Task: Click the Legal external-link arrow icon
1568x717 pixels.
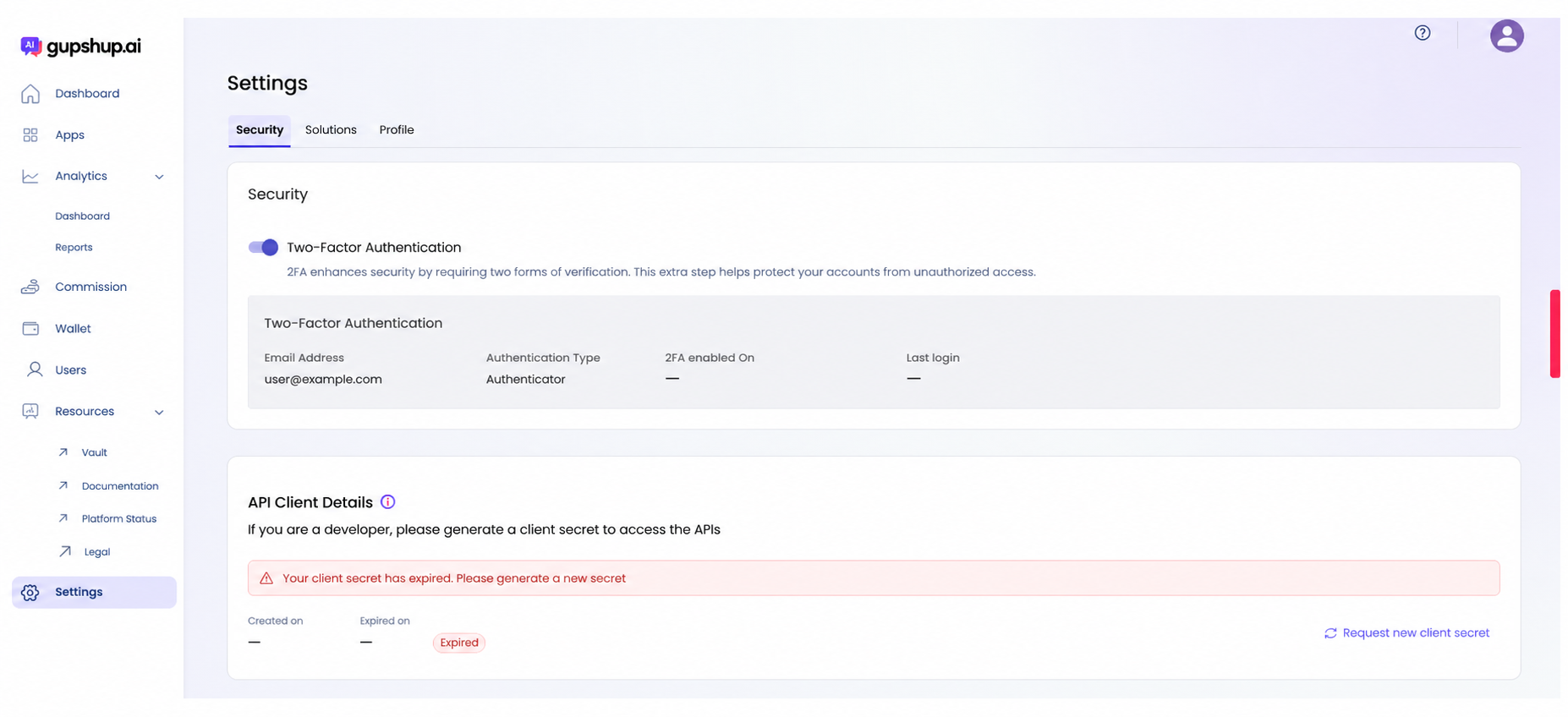Action: point(65,551)
